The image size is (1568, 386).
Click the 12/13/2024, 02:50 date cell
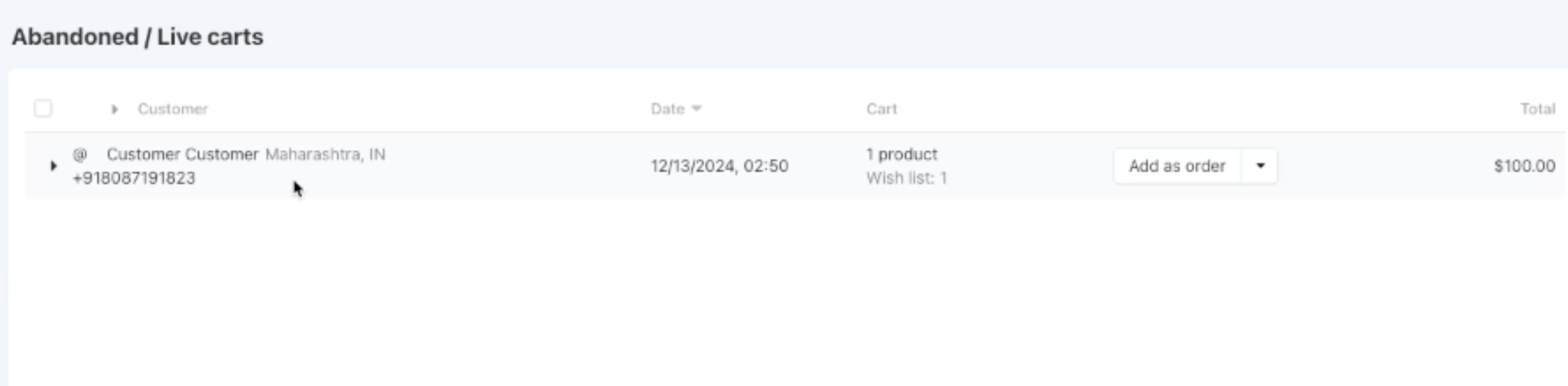click(x=720, y=165)
